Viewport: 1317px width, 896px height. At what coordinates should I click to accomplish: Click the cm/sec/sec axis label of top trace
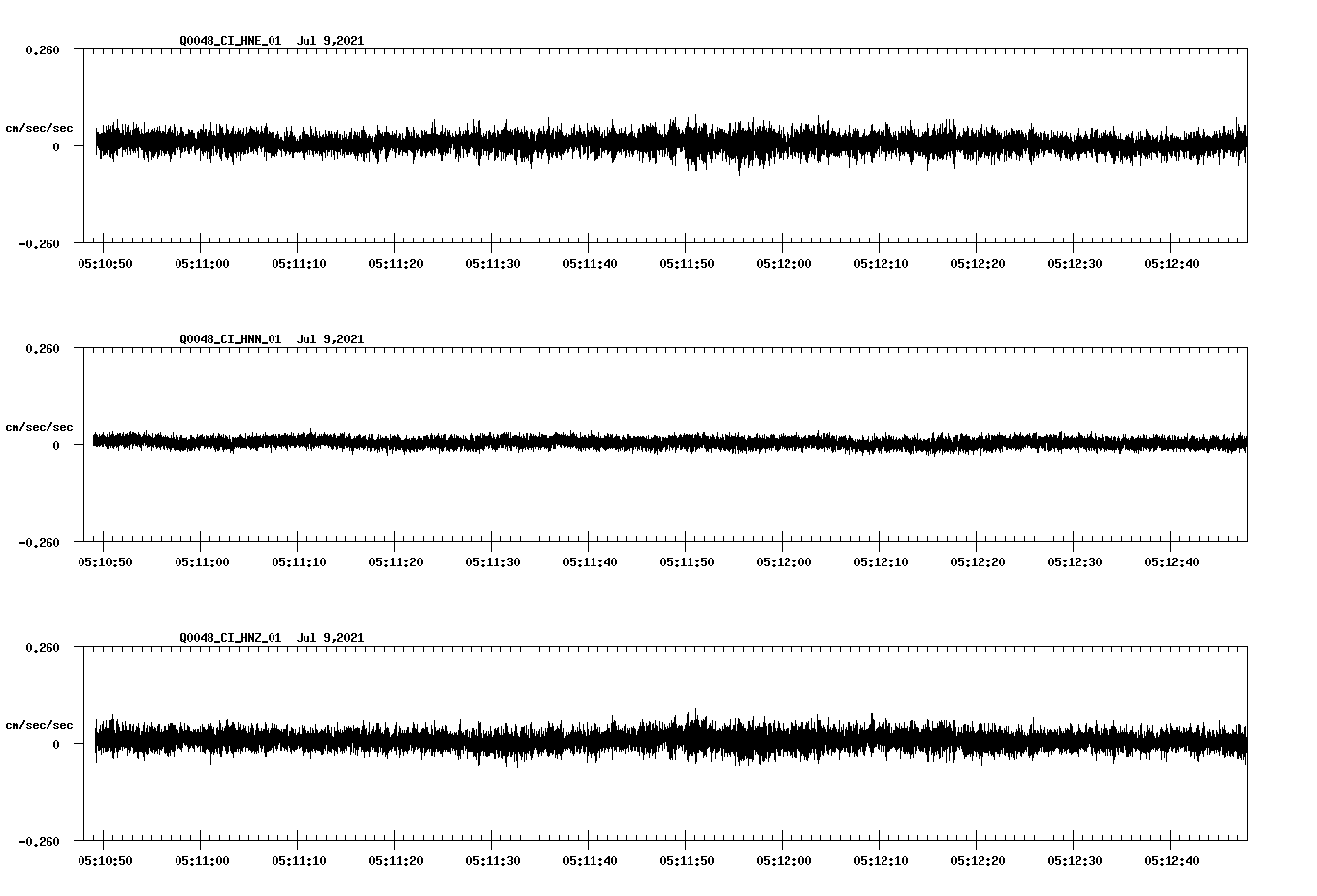[x=38, y=126]
